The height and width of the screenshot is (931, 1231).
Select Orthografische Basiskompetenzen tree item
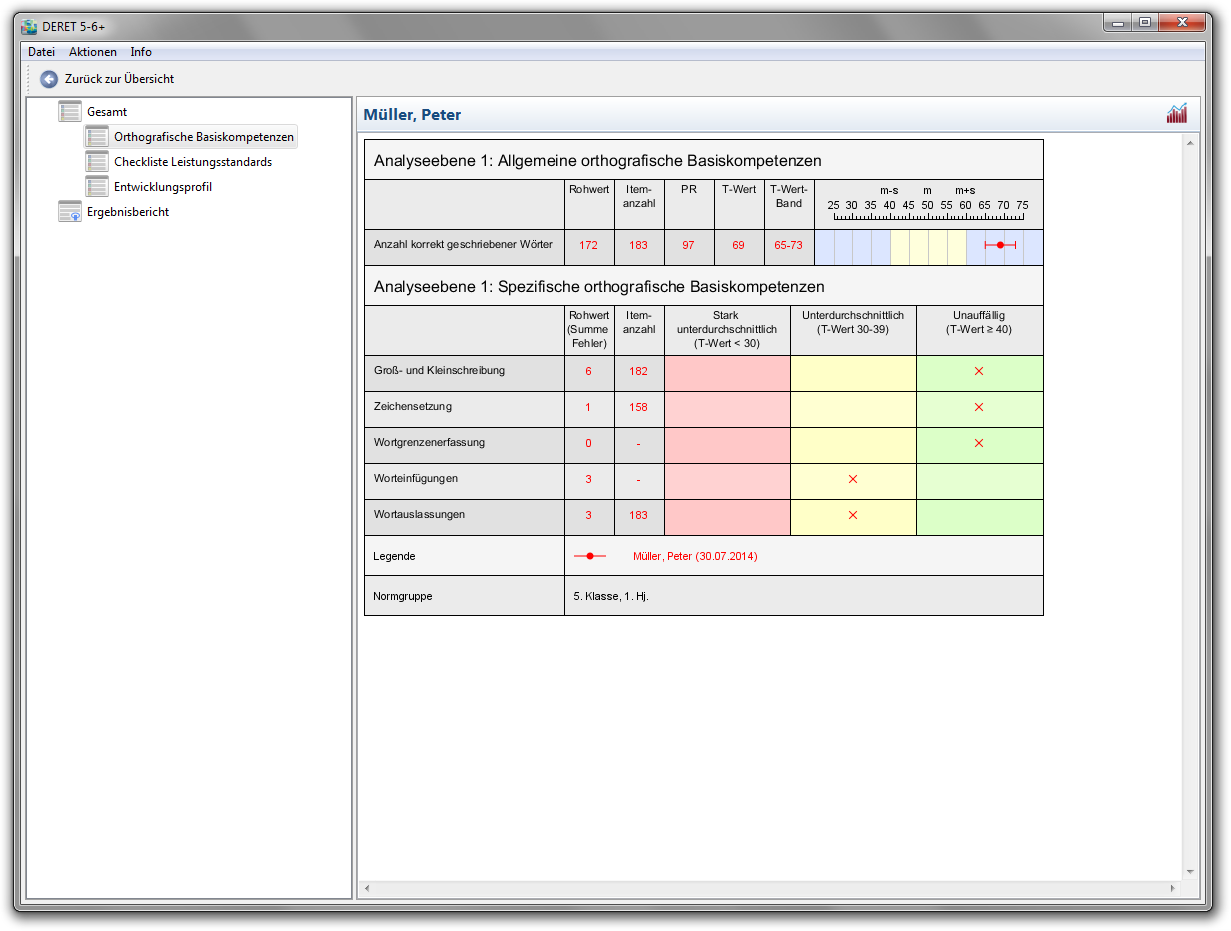[x=204, y=137]
